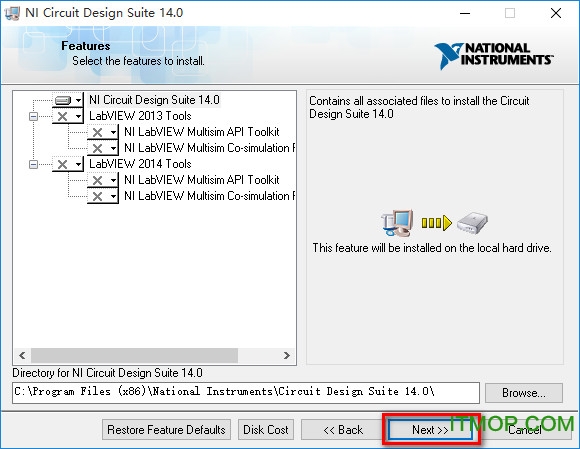Select Multisim Co-simulation item under LabVIEW 2013 Tools
The image size is (580, 449).
209,148
